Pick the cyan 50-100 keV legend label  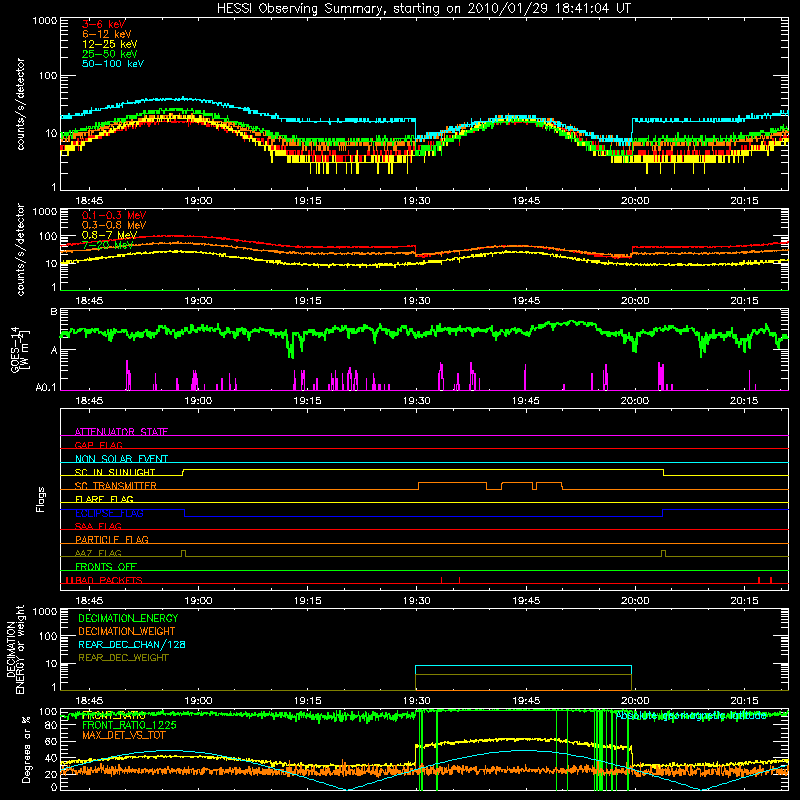coord(113,64)
